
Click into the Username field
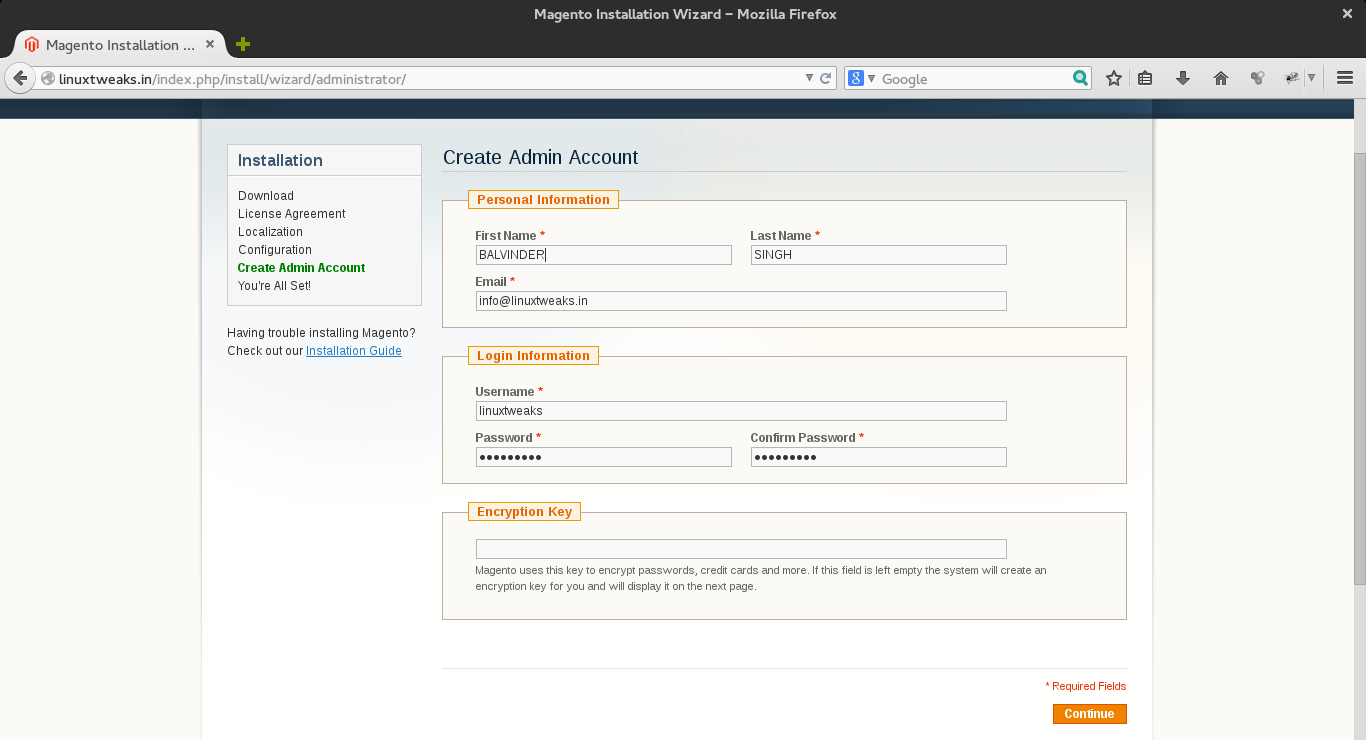pos(740,411)
